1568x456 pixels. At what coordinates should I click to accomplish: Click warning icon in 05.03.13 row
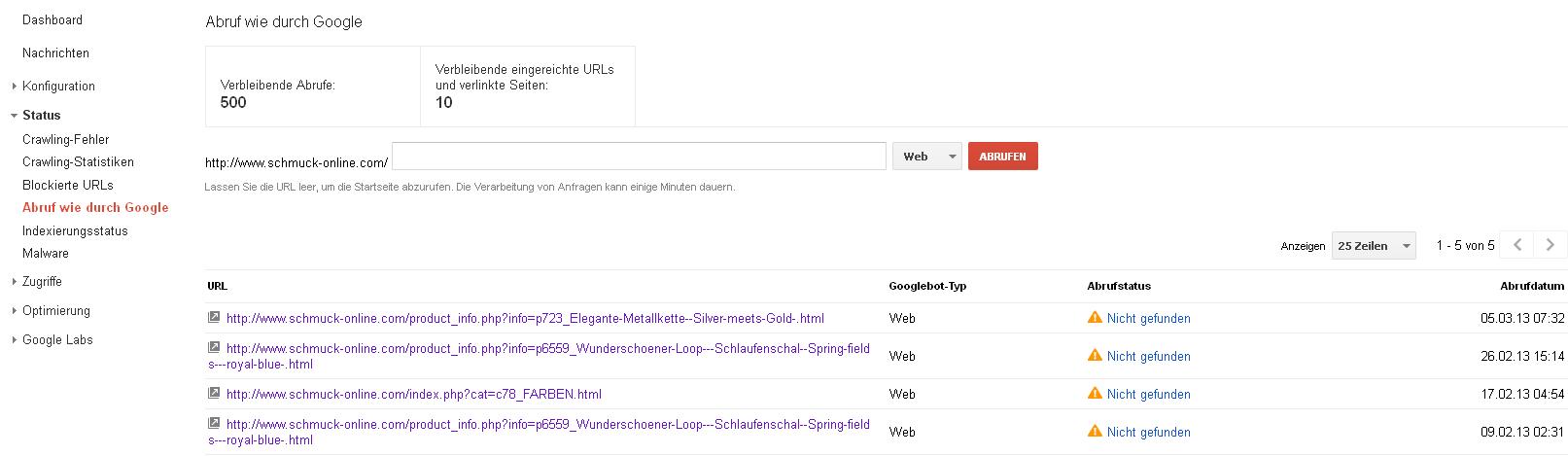1095,317
